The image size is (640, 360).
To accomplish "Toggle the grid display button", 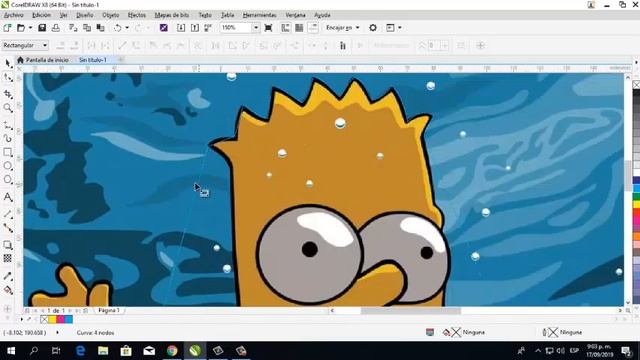I will 299,28.
